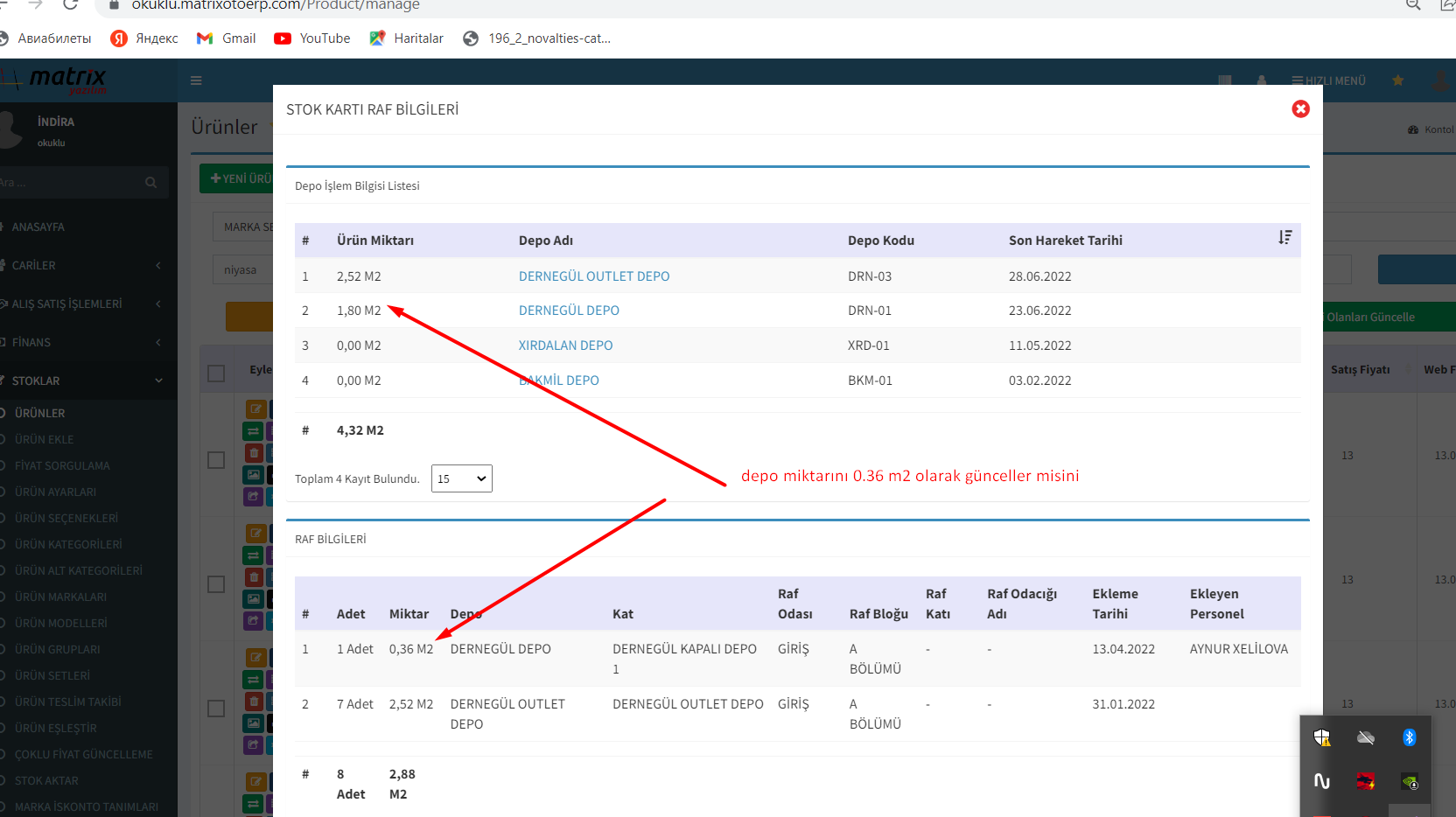Check the second product row checkbox
The width and height of the screenshot is (1456, 817).
pyautogui.click(x=216, y=584)
